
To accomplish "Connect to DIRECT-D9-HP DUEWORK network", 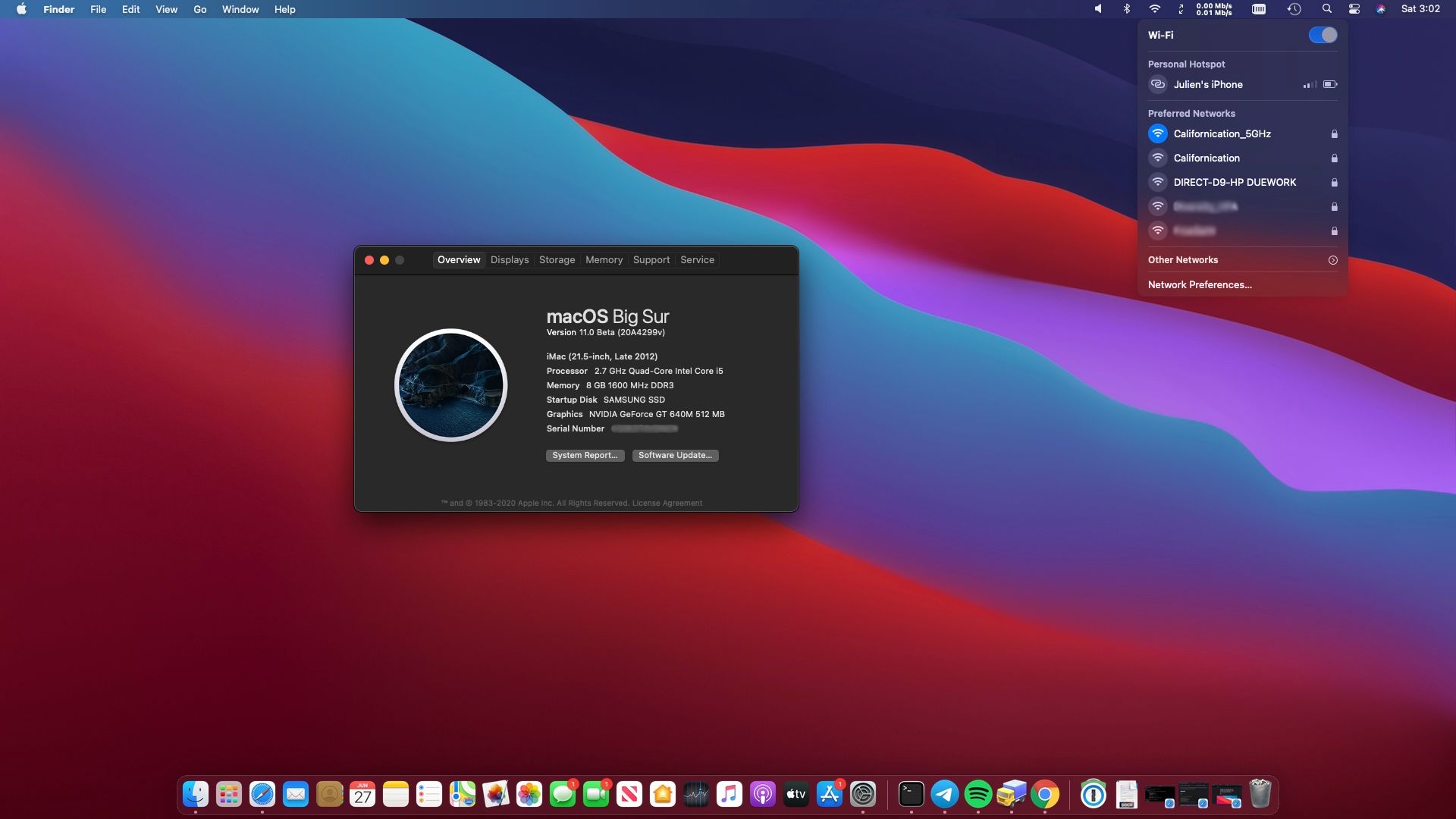I will (x=1235, y=182).
